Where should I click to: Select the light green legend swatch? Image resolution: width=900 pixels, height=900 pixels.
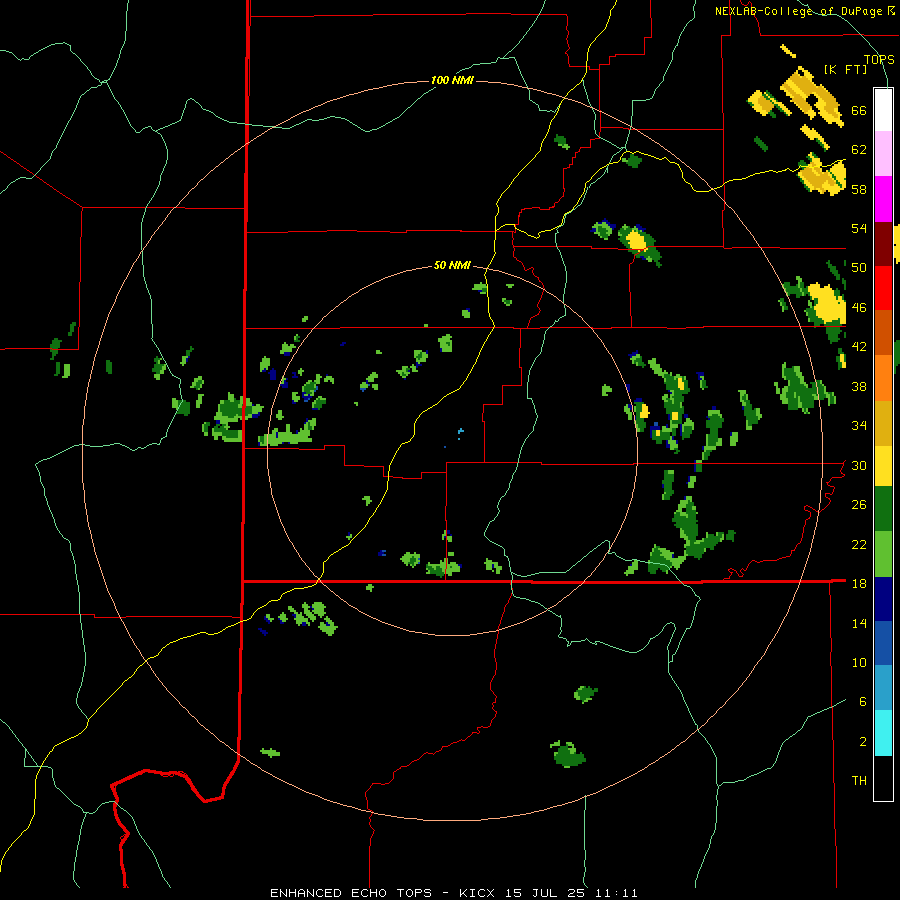[x=883, y=554]
